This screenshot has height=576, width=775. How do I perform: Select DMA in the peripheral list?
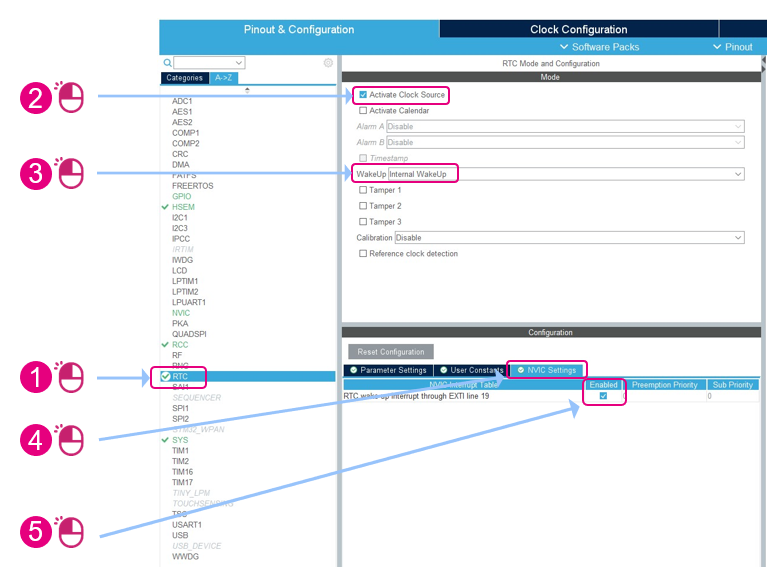(180, 165)
